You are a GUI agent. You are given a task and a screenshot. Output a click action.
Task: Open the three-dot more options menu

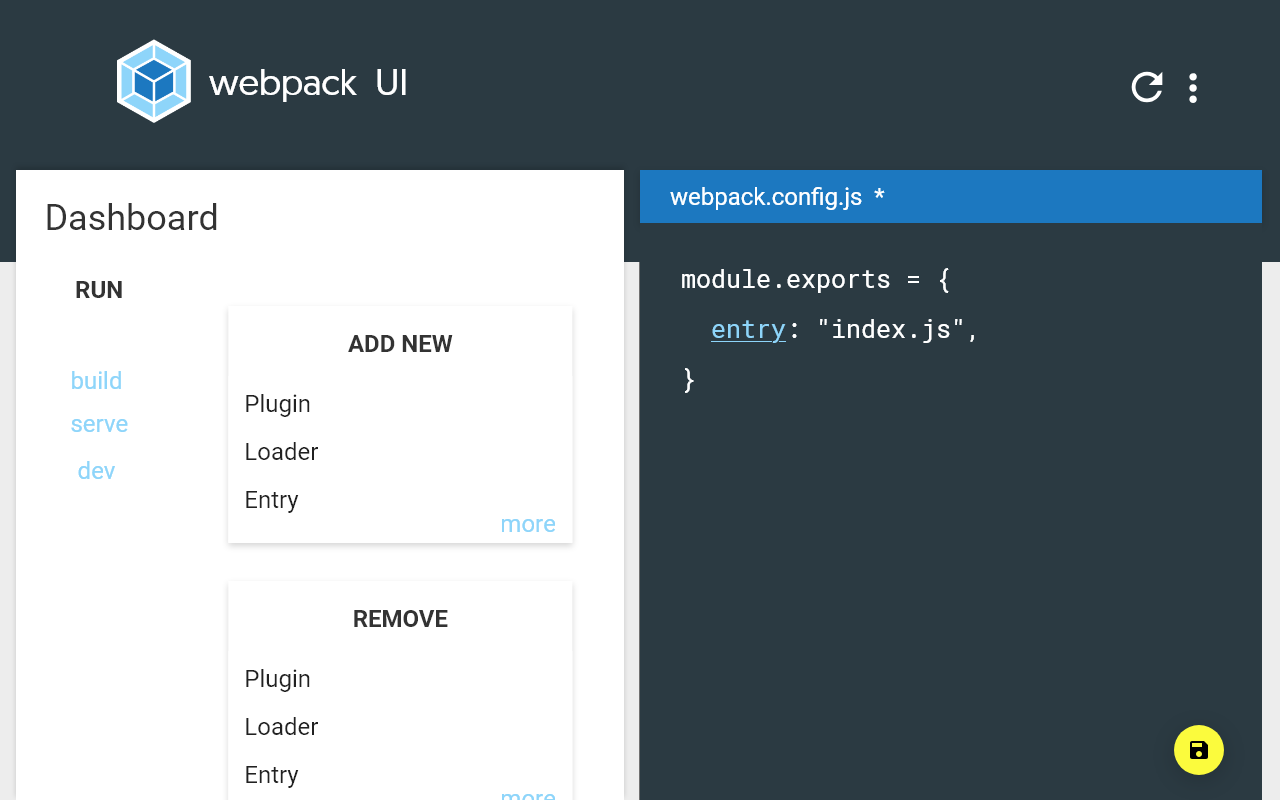[1193, 88]
